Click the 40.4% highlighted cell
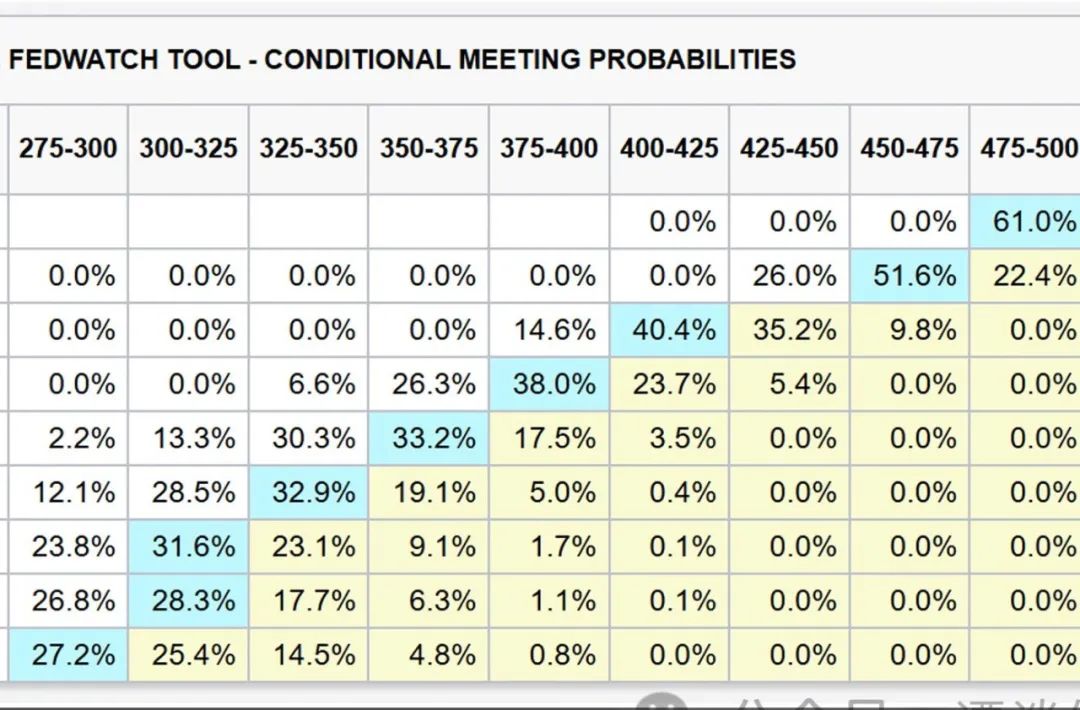This screenshot has height=710, width=1080. click(x=674, y=330)
